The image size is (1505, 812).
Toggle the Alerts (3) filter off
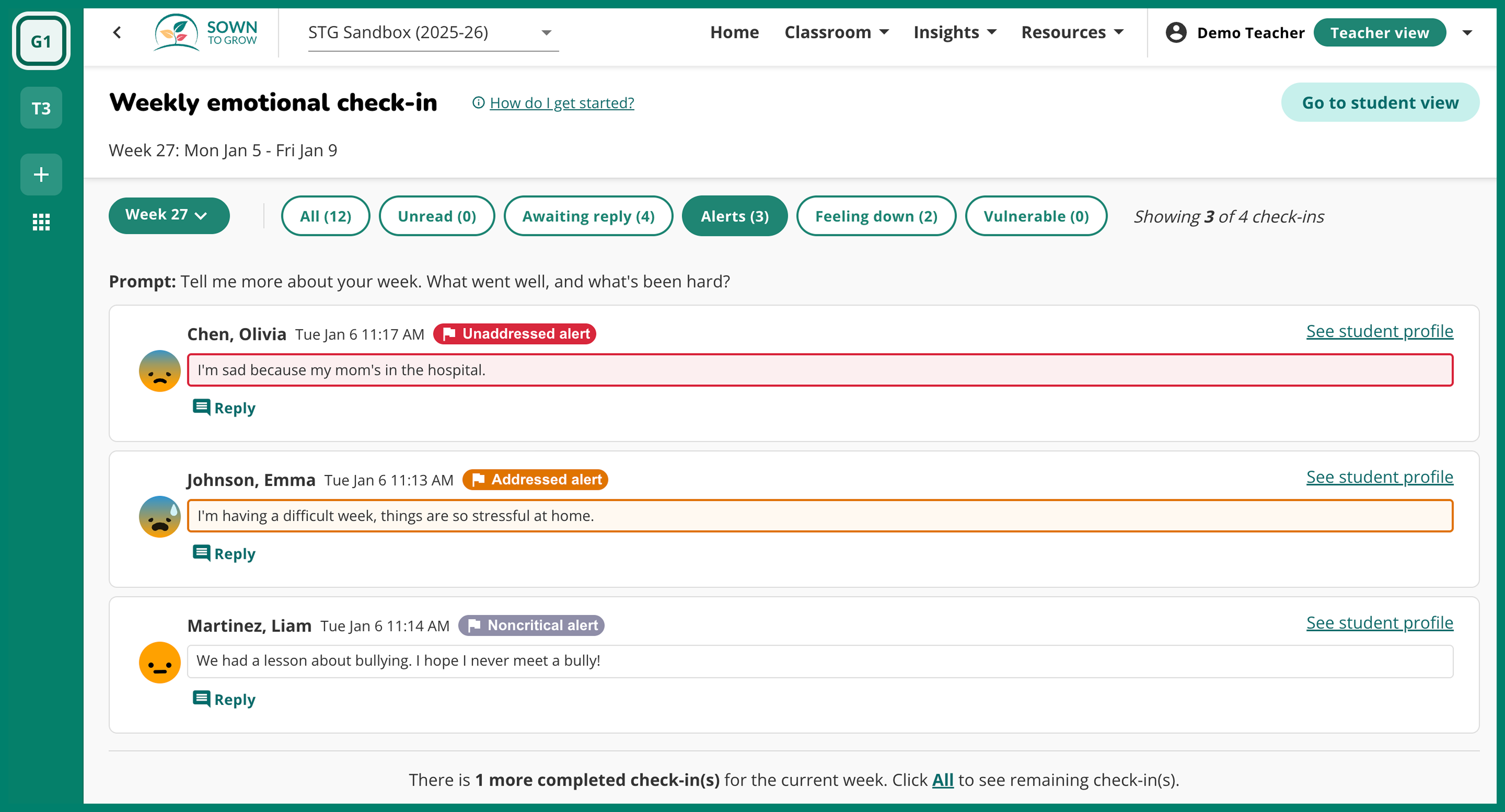[x=734, y=216]
